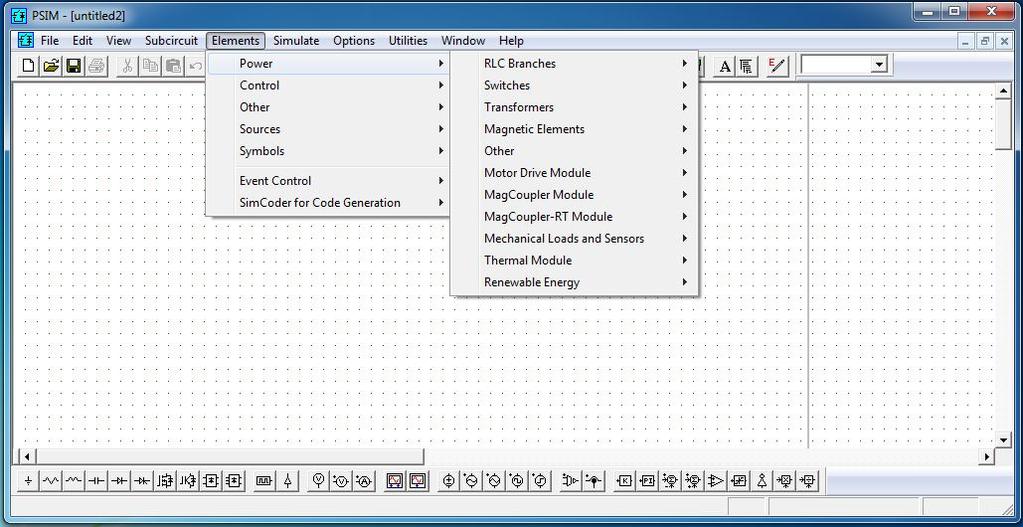Select the step voltage source icon
The image size is (1023, 527).
[540, 481]
